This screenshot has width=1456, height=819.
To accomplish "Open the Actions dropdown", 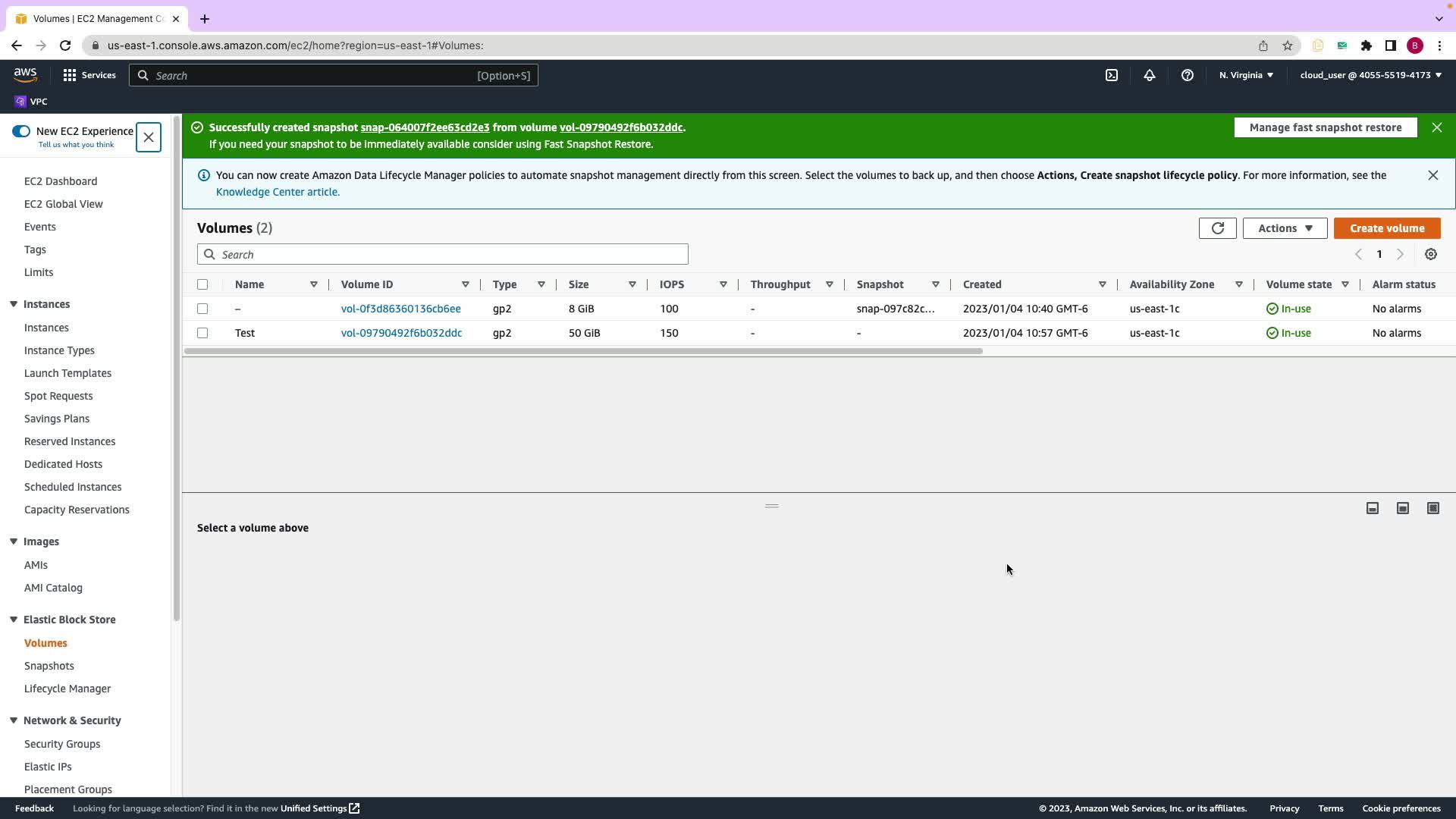I will pos(1285,228).
